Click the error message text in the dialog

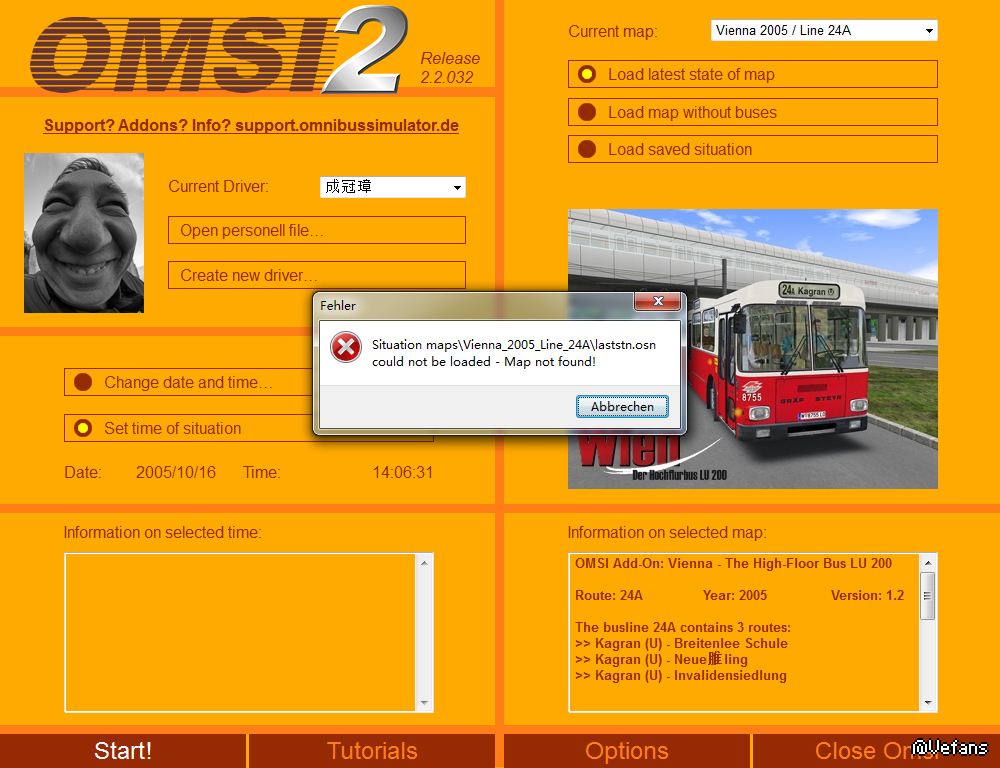(513, 353)
